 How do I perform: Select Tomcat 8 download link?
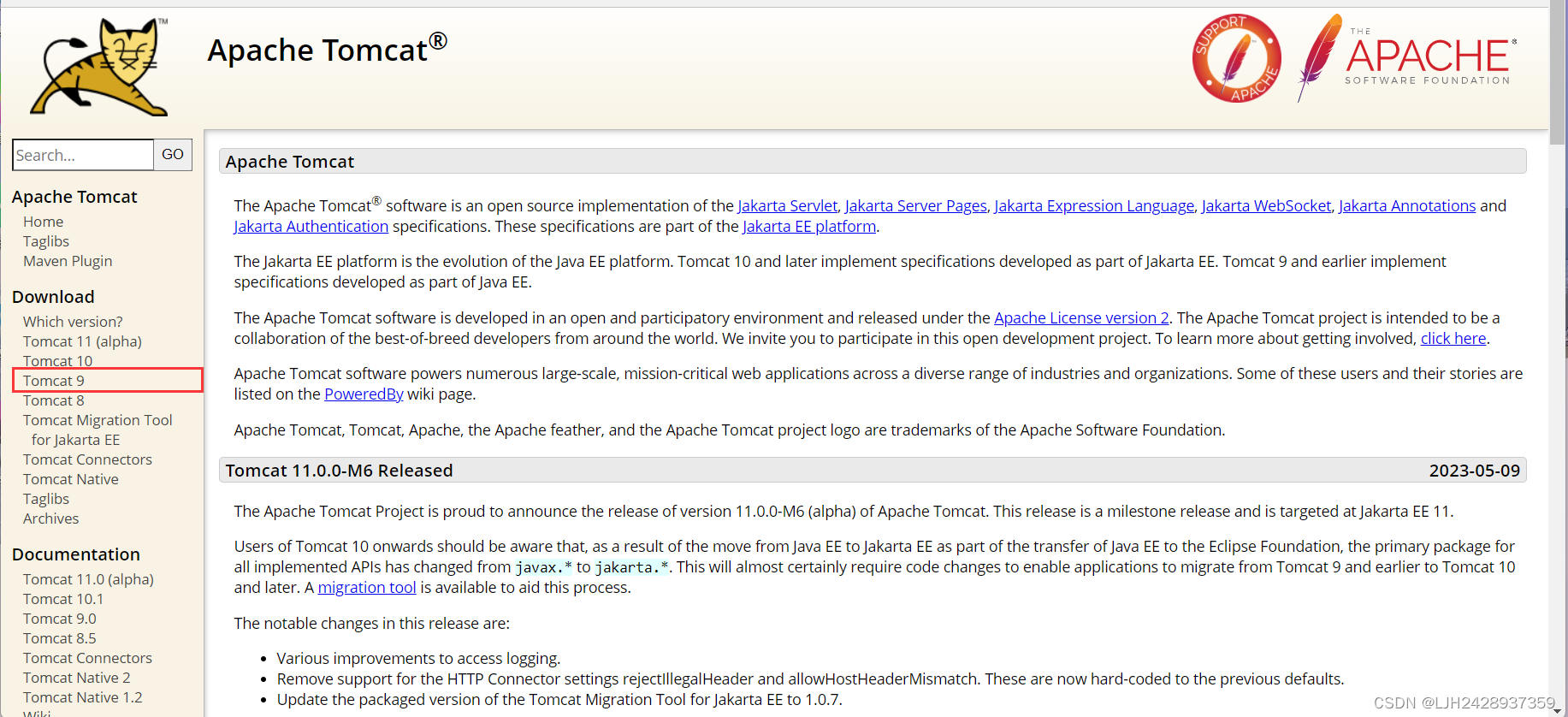(x=54, y=400)
